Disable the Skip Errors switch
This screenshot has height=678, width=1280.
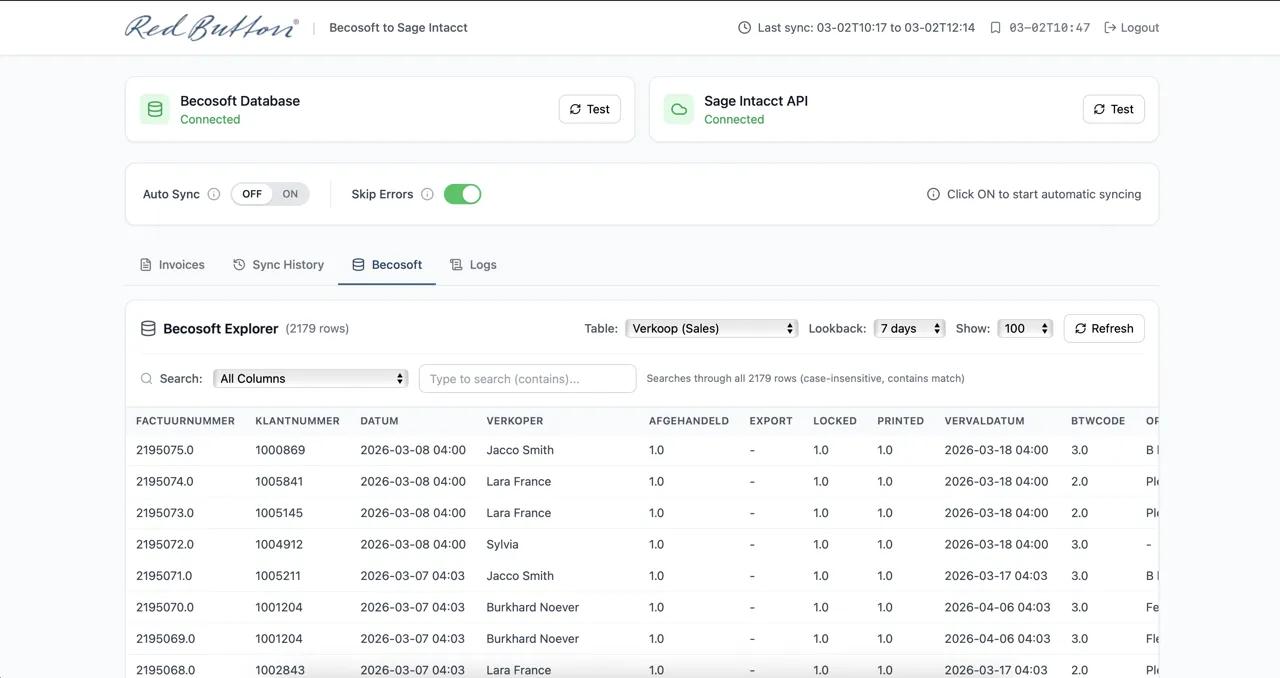pos(462,194)
